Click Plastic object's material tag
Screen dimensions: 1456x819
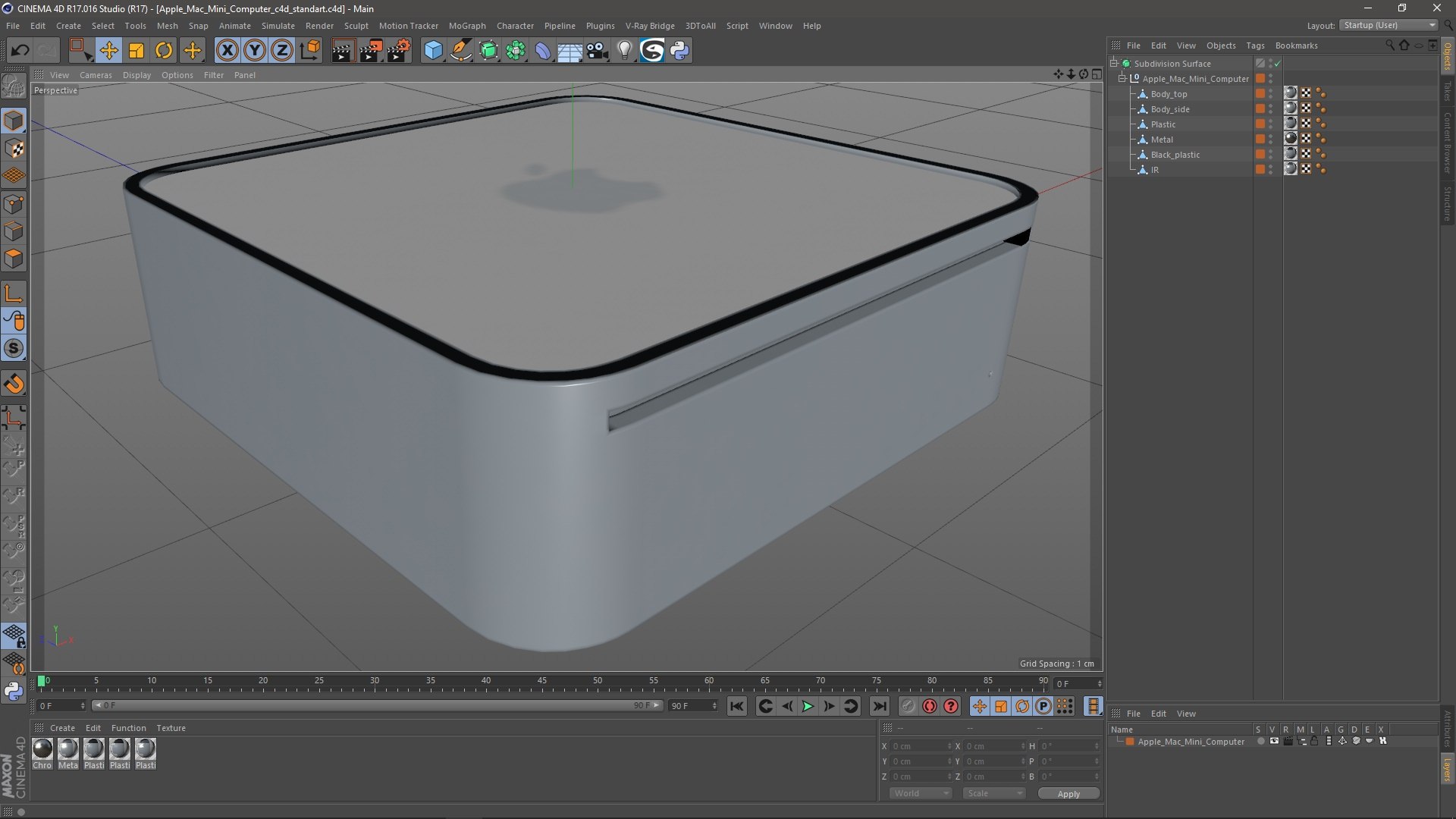pyautogui.click(x=1290, y=124)
